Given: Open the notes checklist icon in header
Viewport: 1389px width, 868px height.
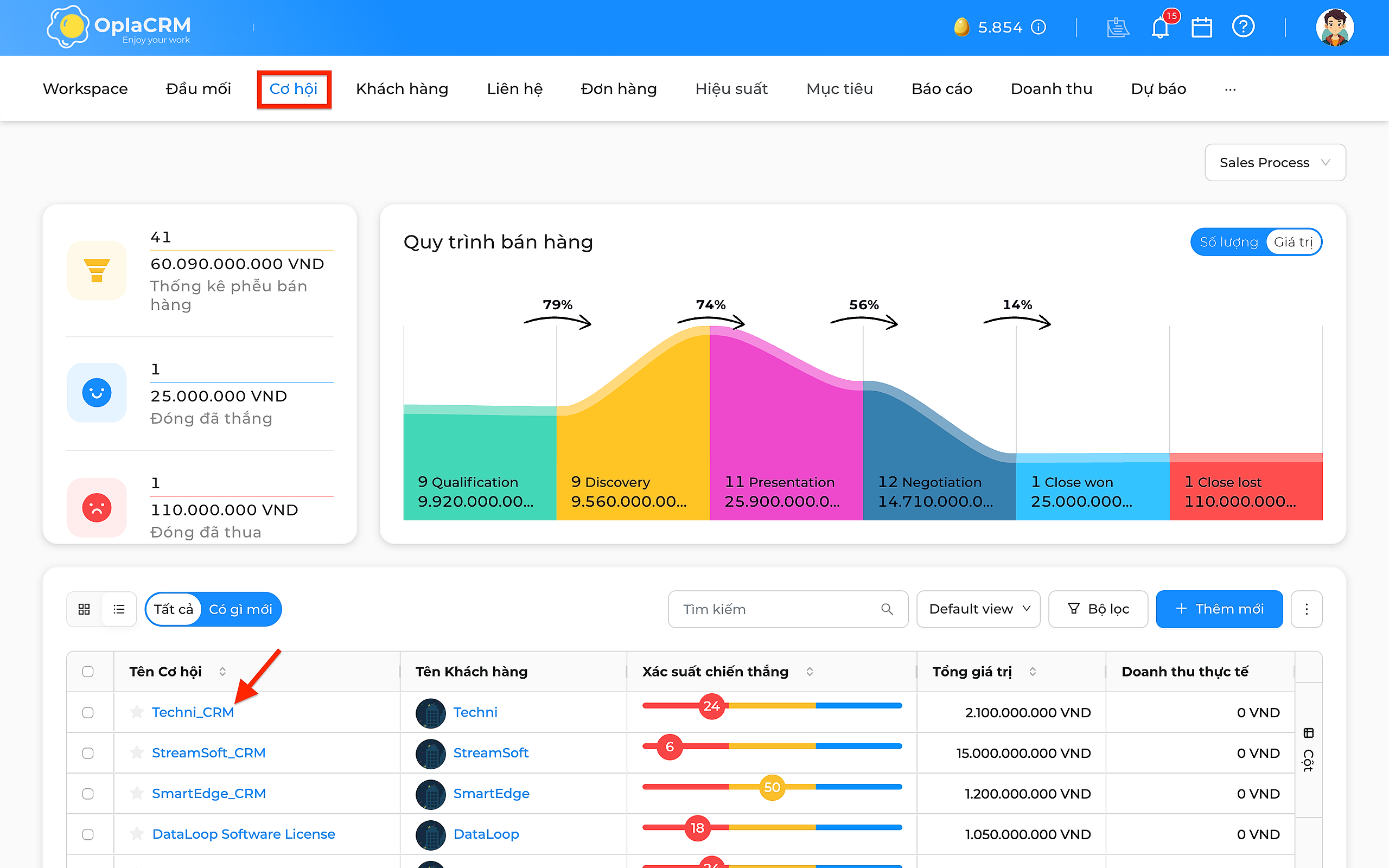Looking at the screenshot, I should click(1118, 27).
